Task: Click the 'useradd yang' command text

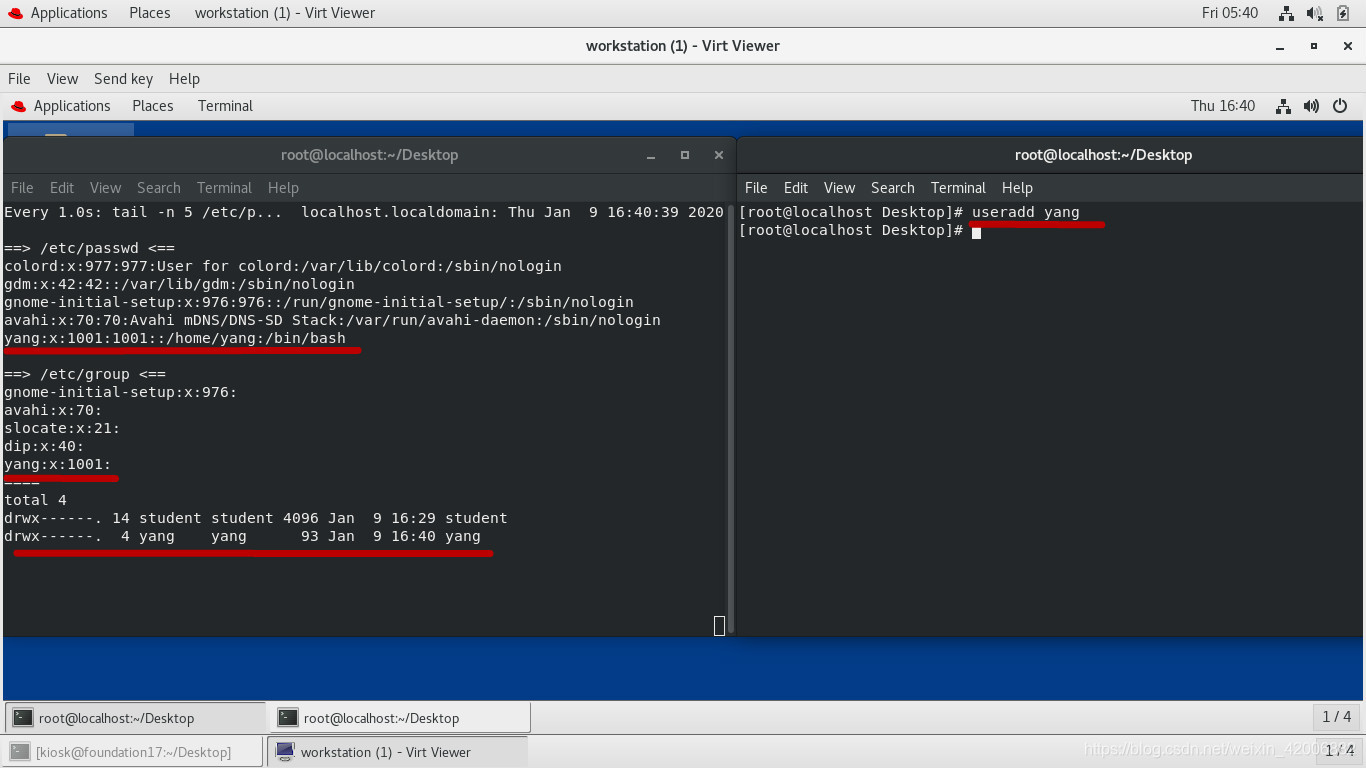Action: coord(1026,212)
